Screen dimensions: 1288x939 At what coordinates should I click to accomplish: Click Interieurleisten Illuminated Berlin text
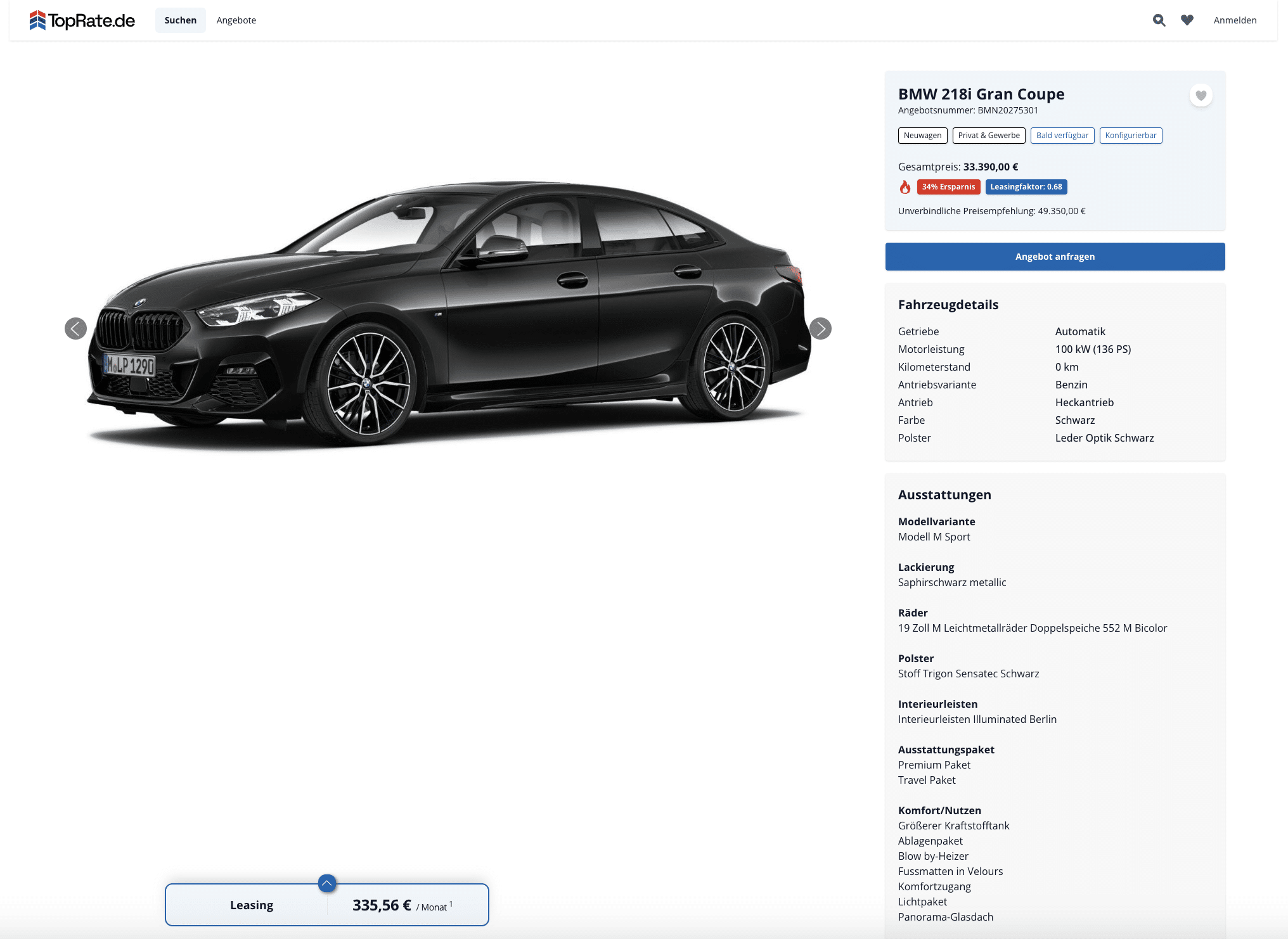click(x=977, y=719)
